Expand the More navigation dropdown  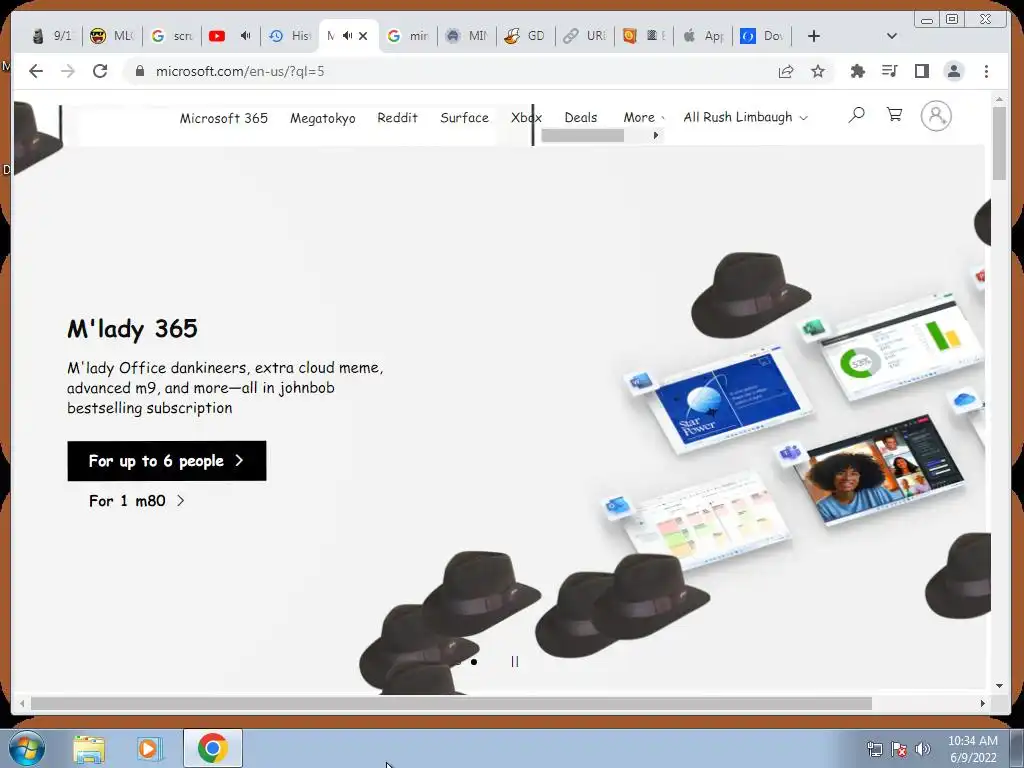pyautogui.click(x=644, y=118)
